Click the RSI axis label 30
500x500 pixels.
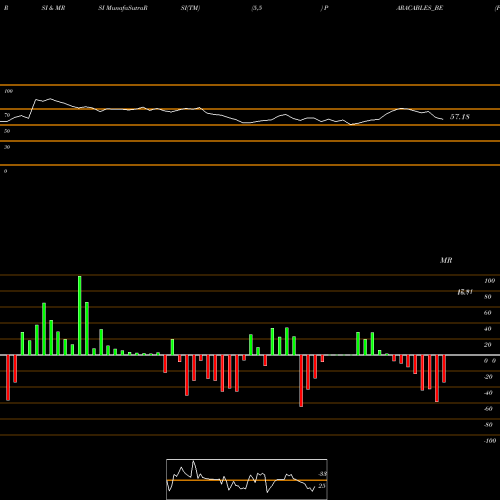coord(7,147)
